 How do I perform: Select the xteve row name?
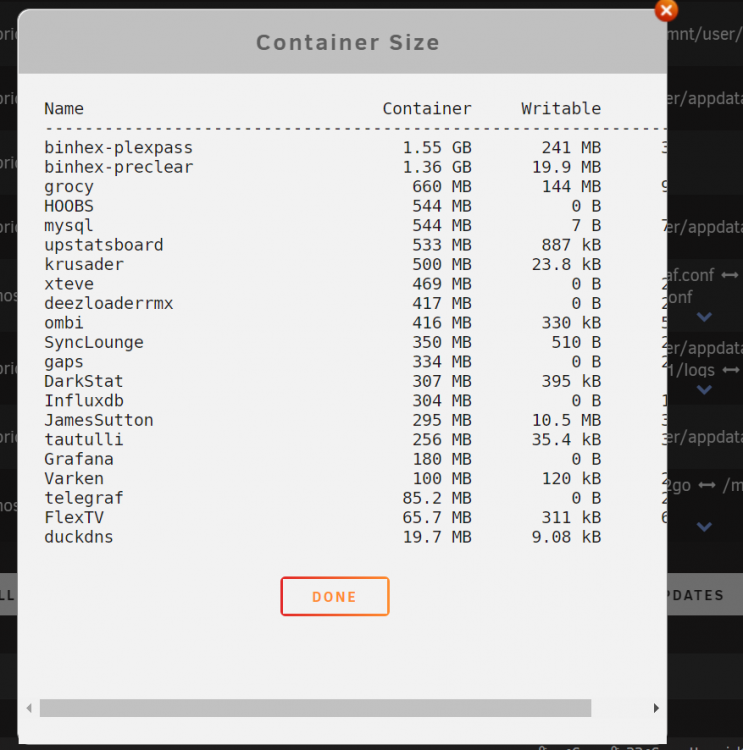69,284
